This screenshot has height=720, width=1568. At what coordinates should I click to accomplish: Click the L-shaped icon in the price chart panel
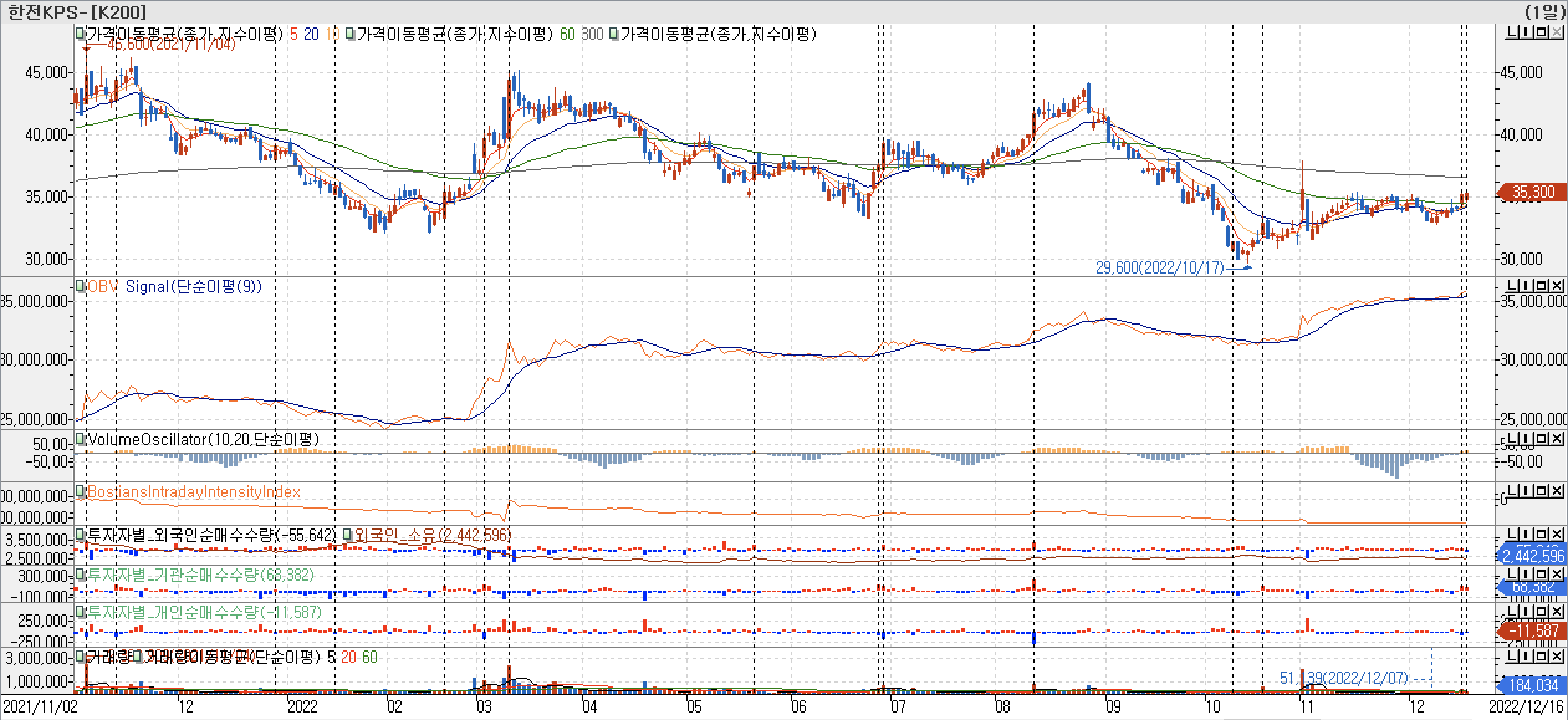click(x=1511, y=32)
